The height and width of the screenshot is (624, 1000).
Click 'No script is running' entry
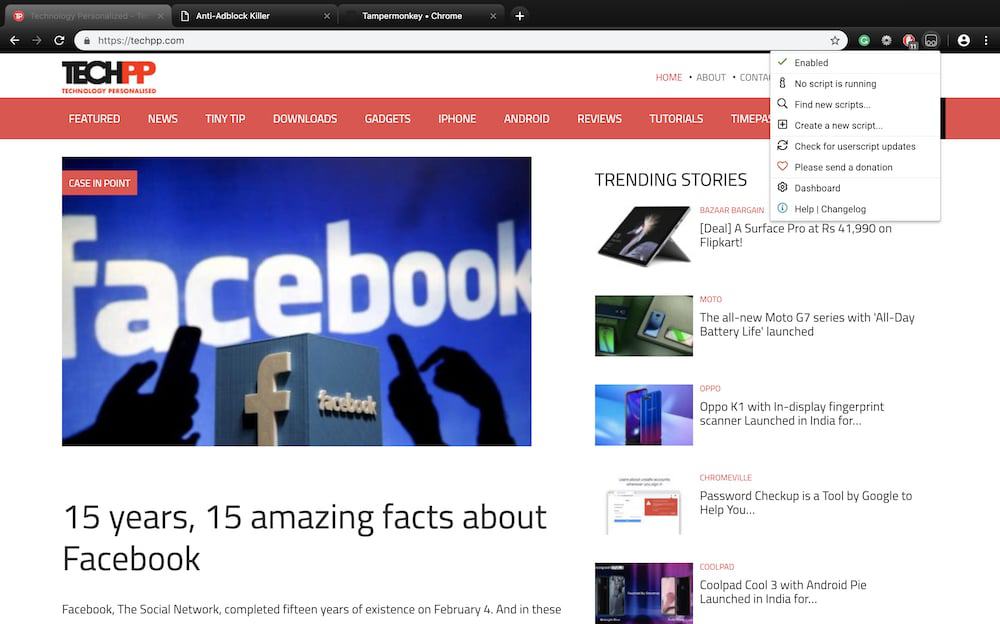[x=855, y=84]
